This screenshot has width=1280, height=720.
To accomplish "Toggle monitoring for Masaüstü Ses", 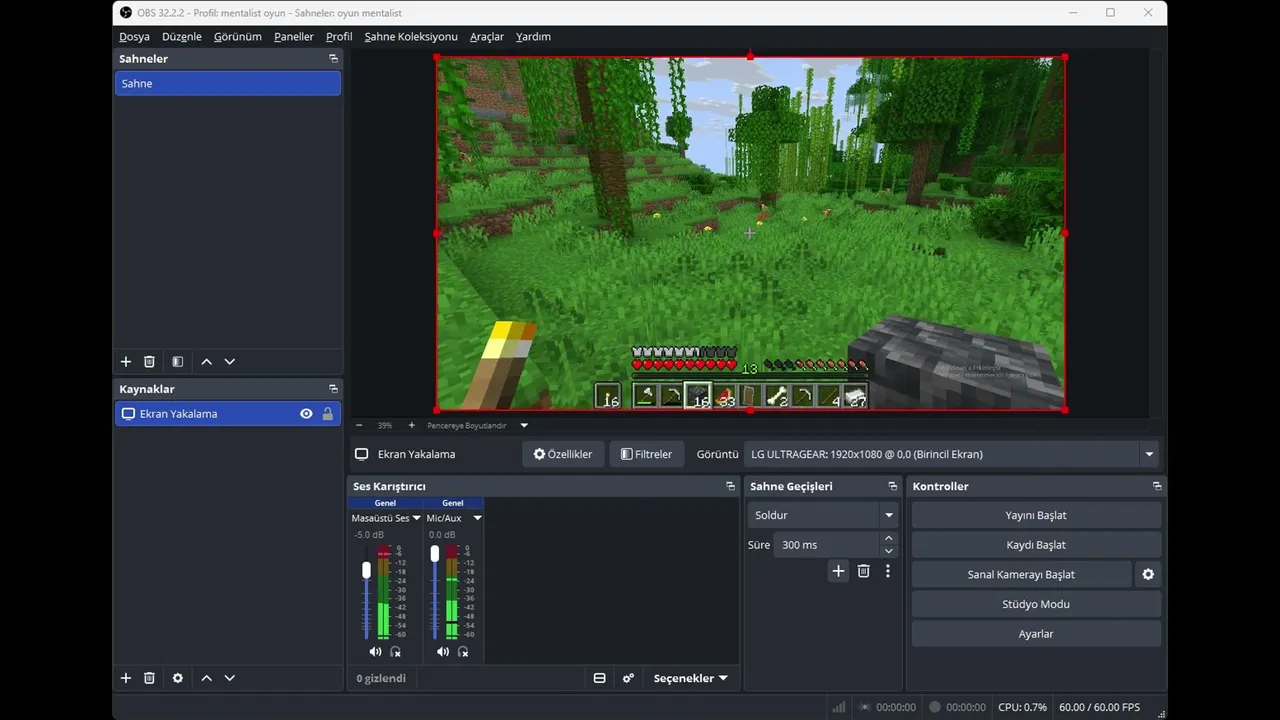I will tap(395, 652).
